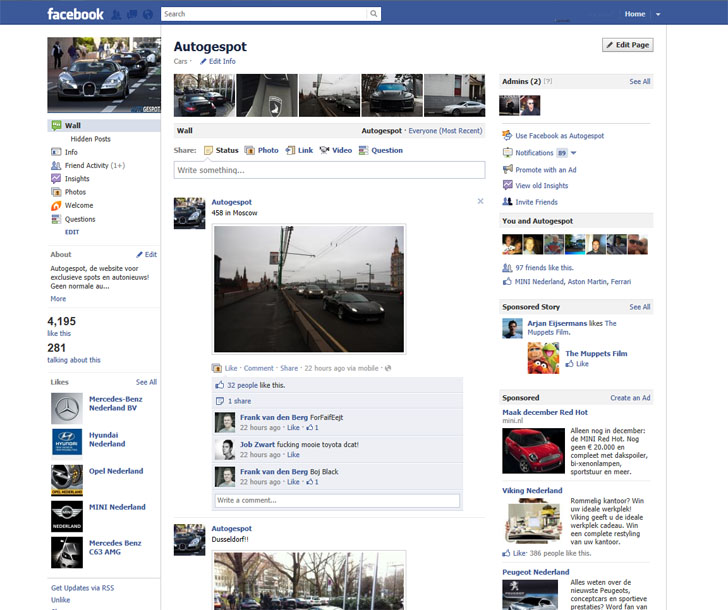Open Info in the left sidebar
The width and height of the screenshot is (728, 610).
(x=71, y=152)
